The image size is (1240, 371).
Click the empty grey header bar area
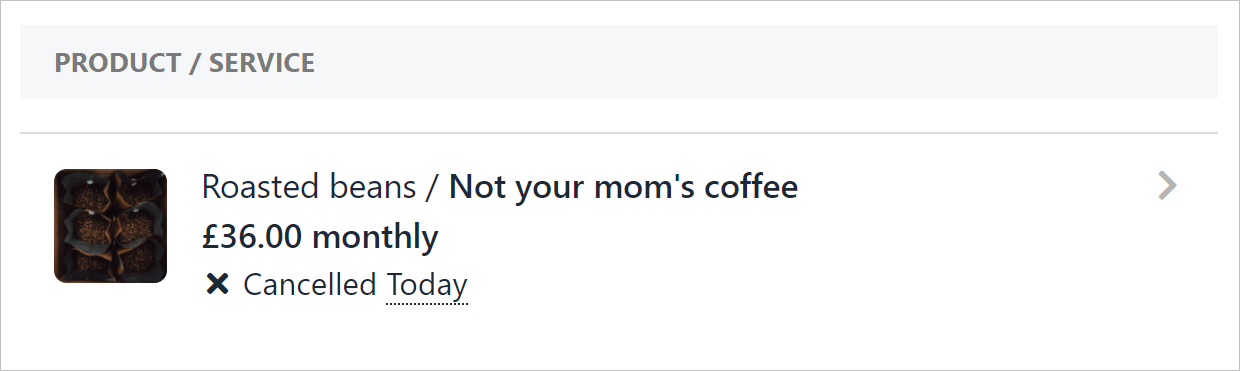[760, 62]
